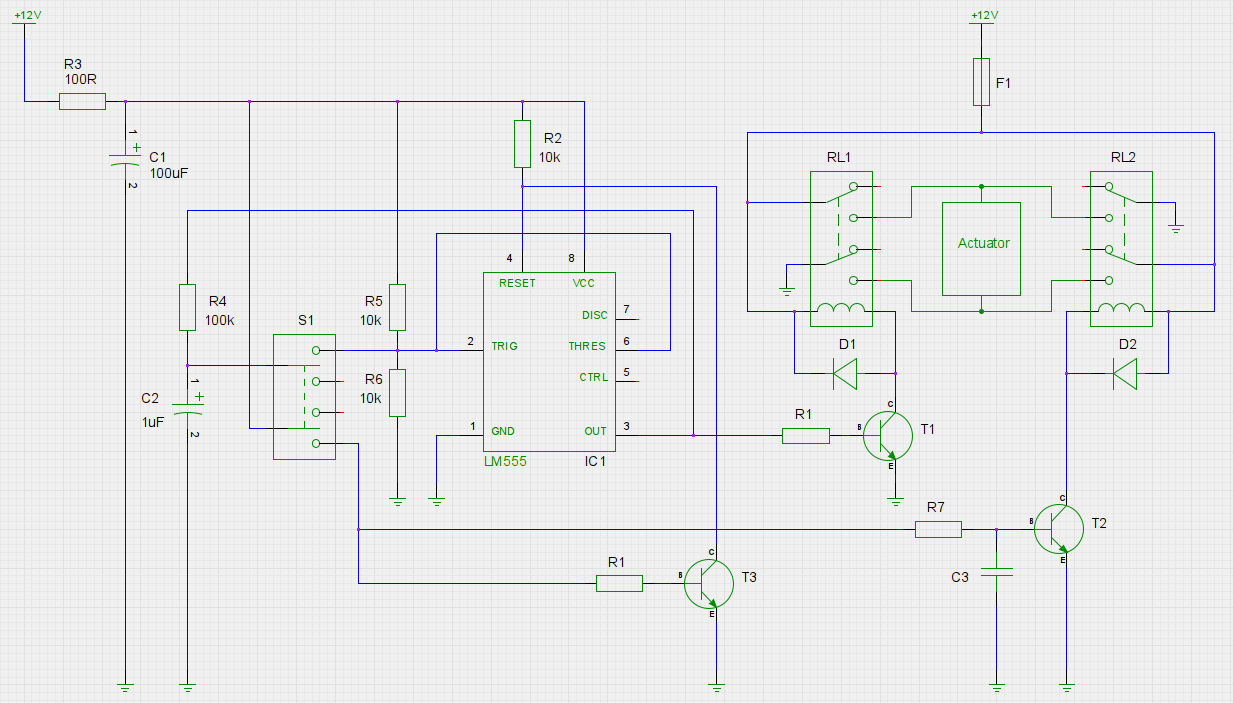The width and height of the screenshot is (1233, 703).
Task: Click the OUT pin label
Action: (x=595, y=431)
